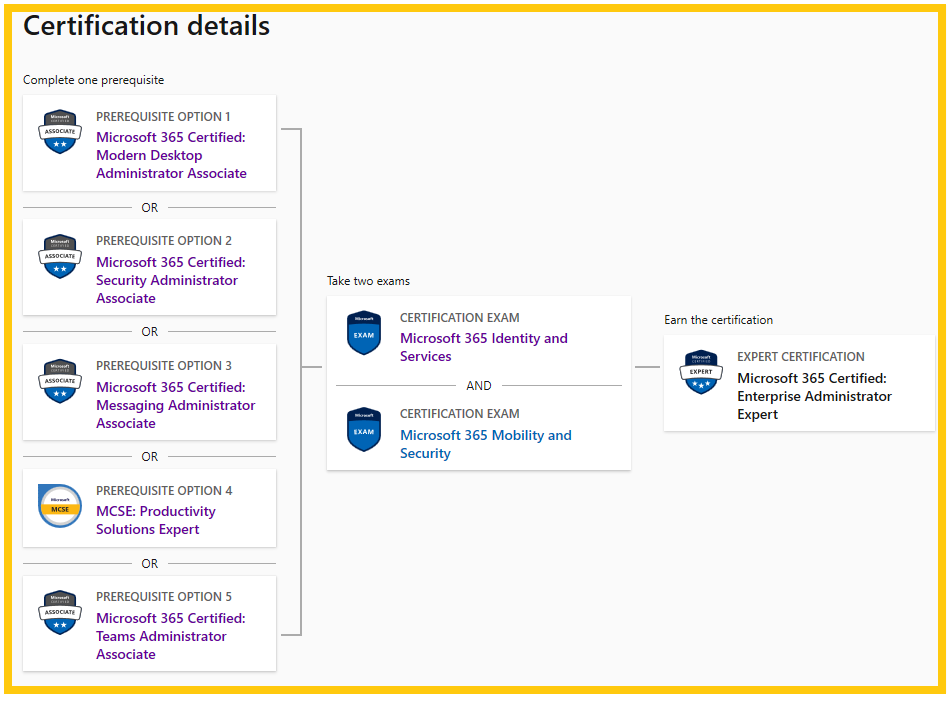Select Enterprise Administrator Expert certification title
951x701 pixels.
point(814,396)
